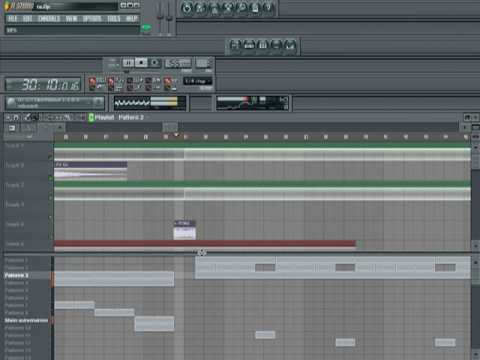Viewport: 480px width, 360px height.
Task: Click the rightmost round icon in the top shortcut row
Action: click(x=268, y=8)
